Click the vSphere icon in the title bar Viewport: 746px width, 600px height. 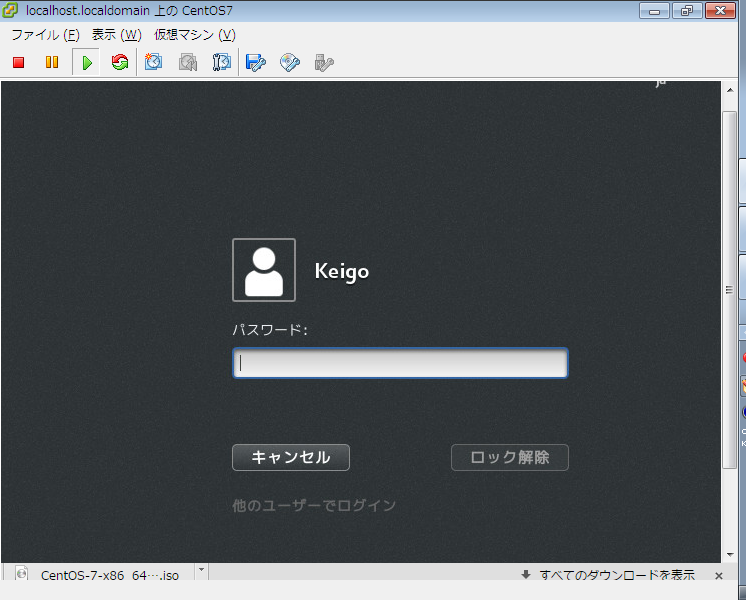[x=10, y=10]
